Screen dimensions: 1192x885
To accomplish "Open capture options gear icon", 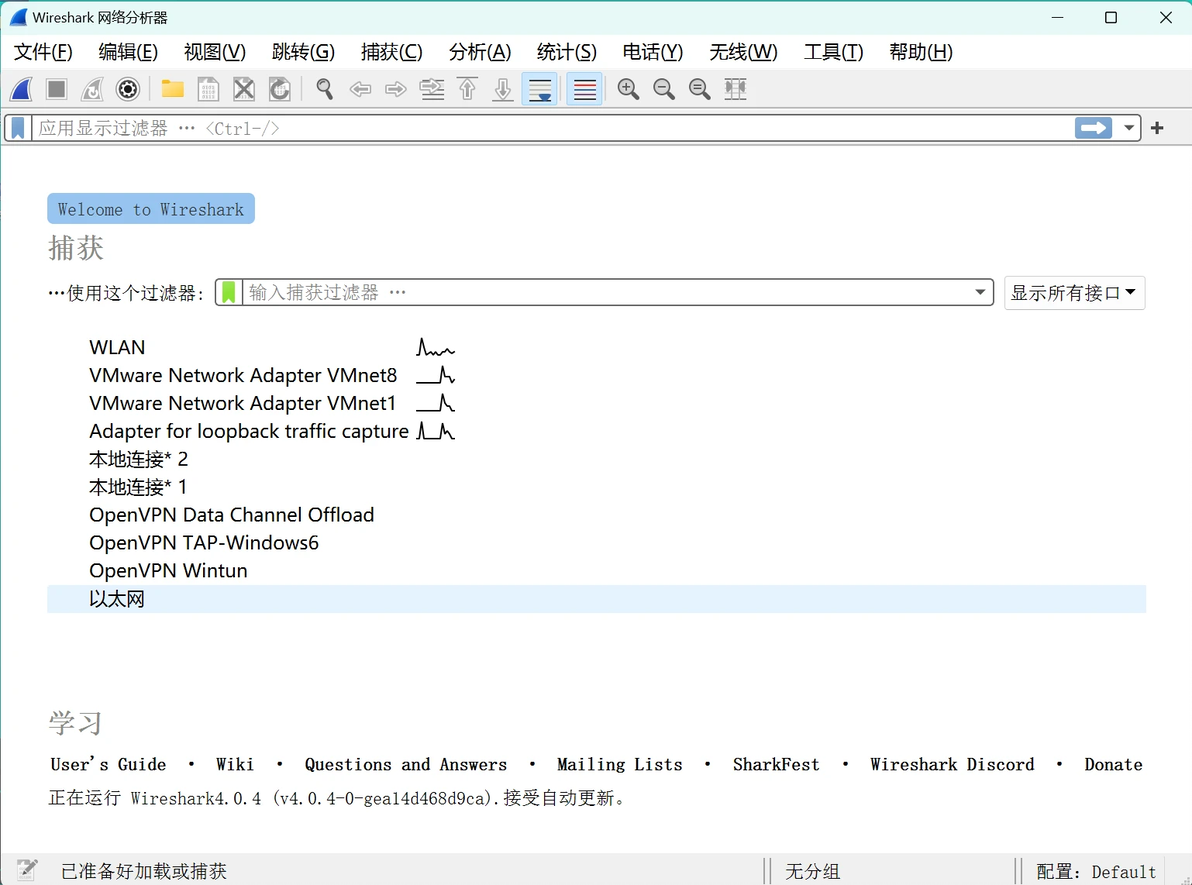I will [x=128, y=89].
